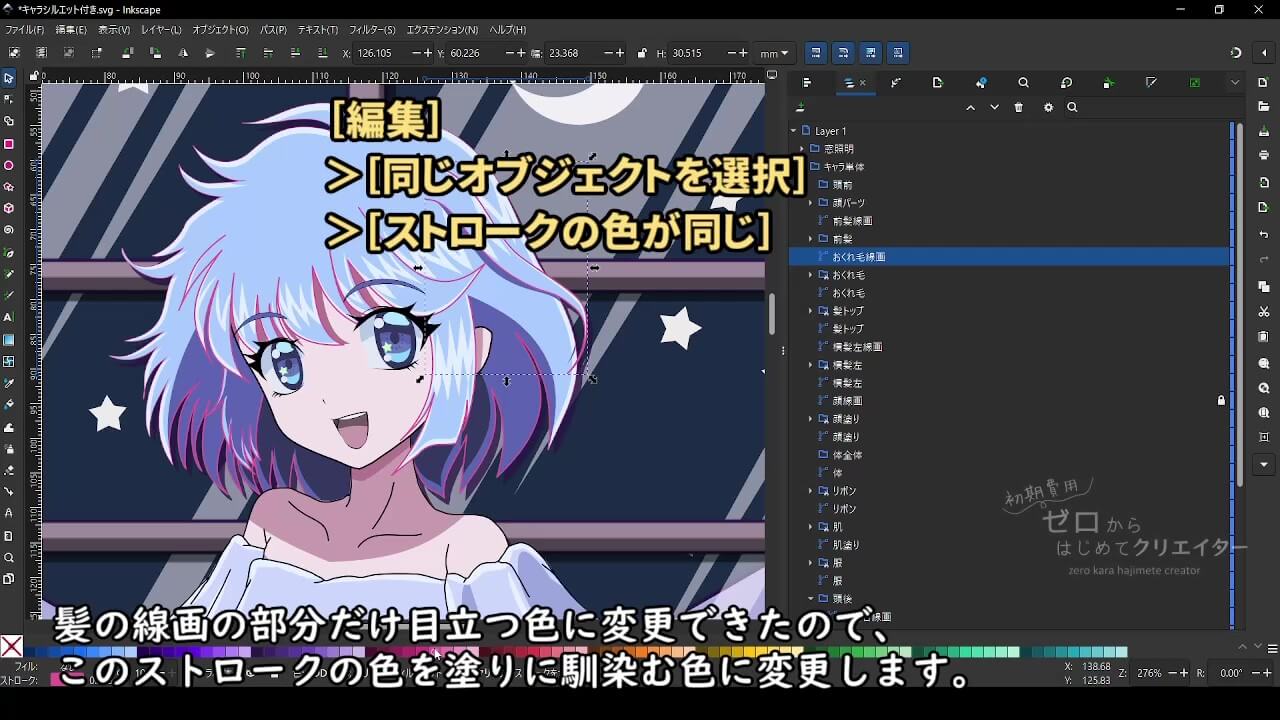Image resolution: width=1280 pixels, height=720 pixels.
Task: Expand the 窓照明 group
Action: pos(802,149)
